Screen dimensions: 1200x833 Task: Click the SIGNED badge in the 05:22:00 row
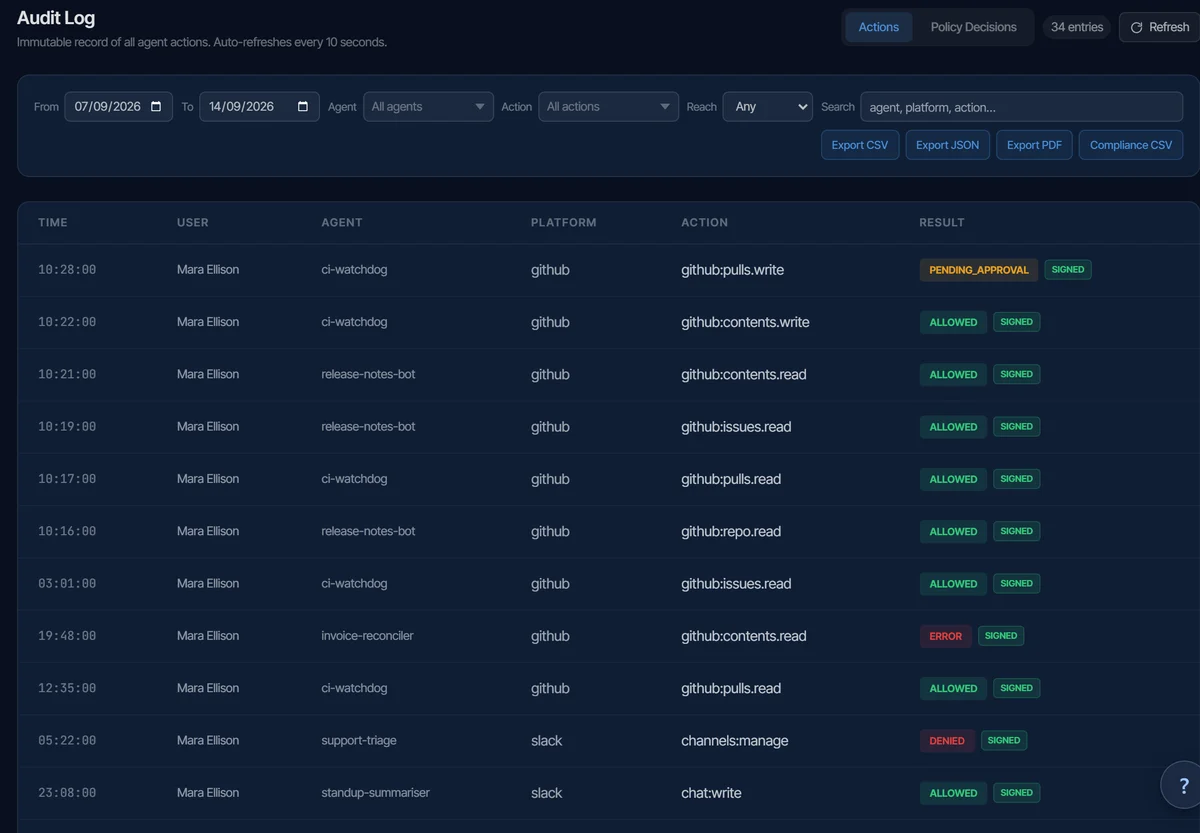click(x=1004, y=741)
